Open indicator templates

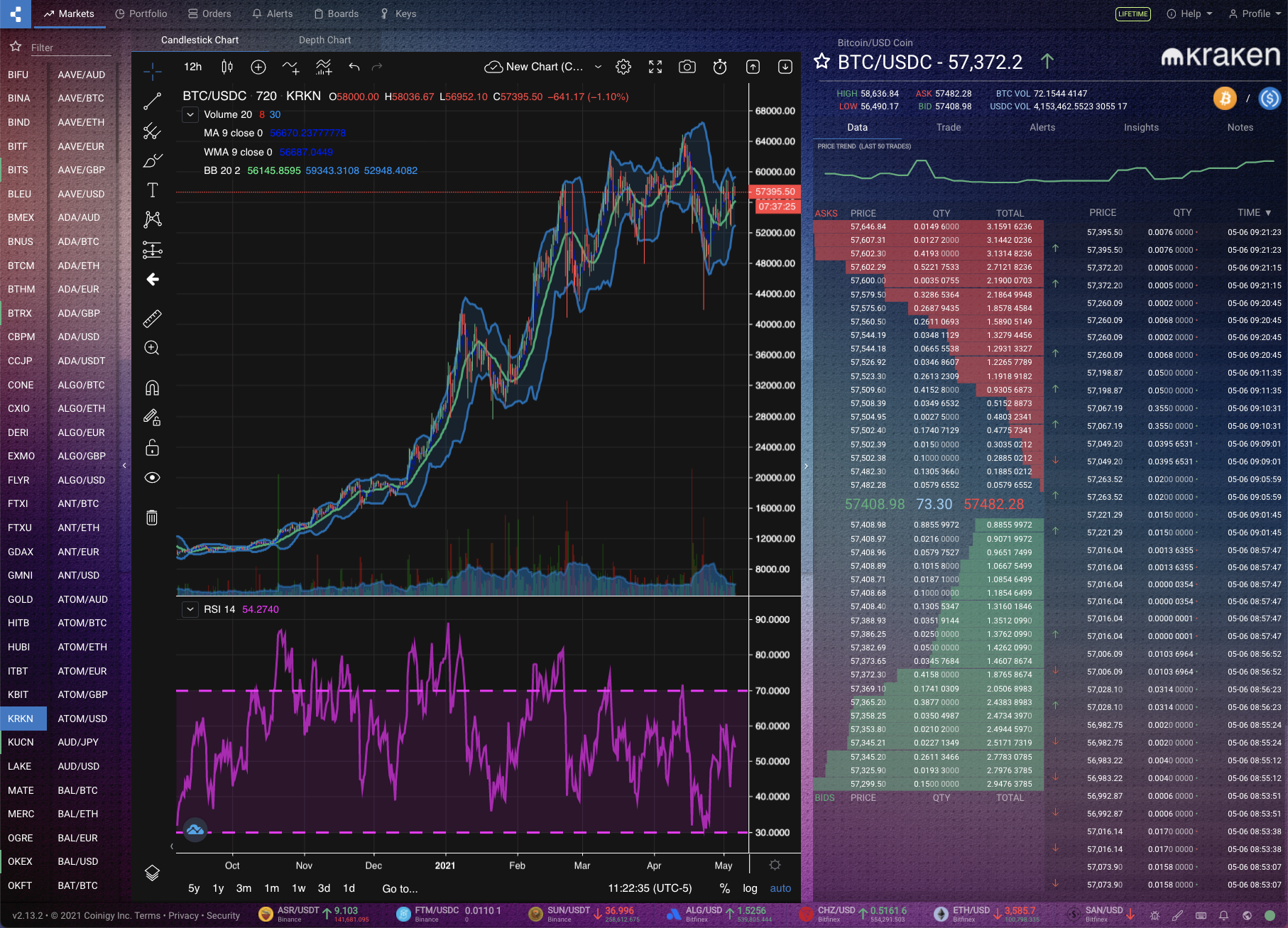[324, 67]
